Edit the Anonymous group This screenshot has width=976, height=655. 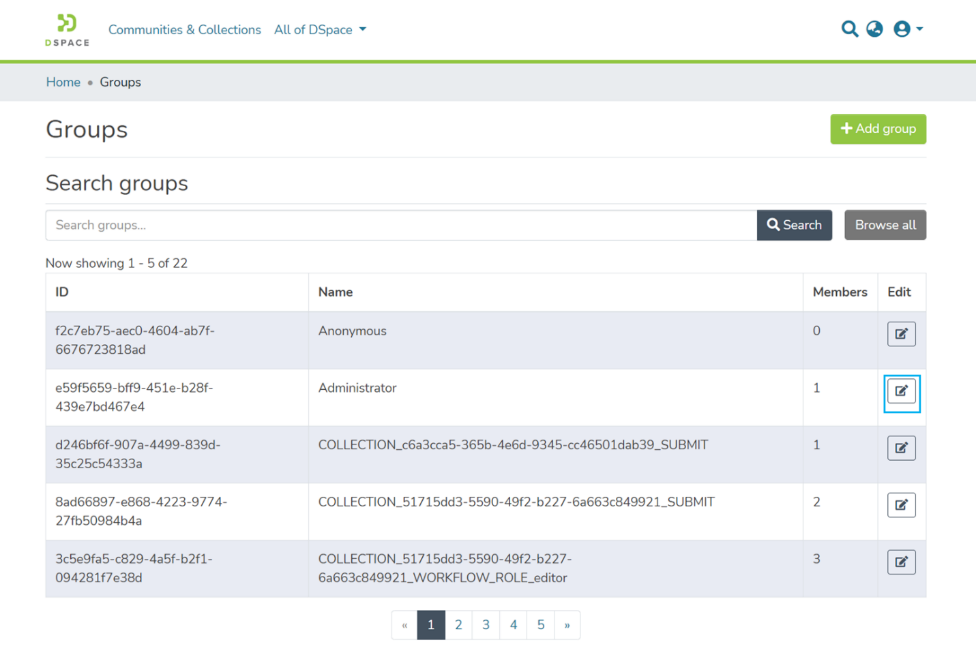coord(901,334)
